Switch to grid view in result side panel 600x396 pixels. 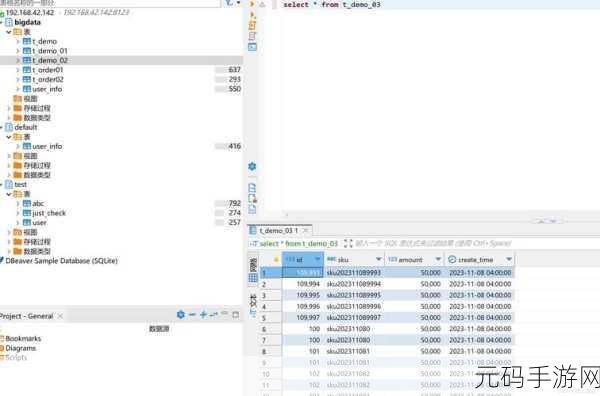pos(253,278)
